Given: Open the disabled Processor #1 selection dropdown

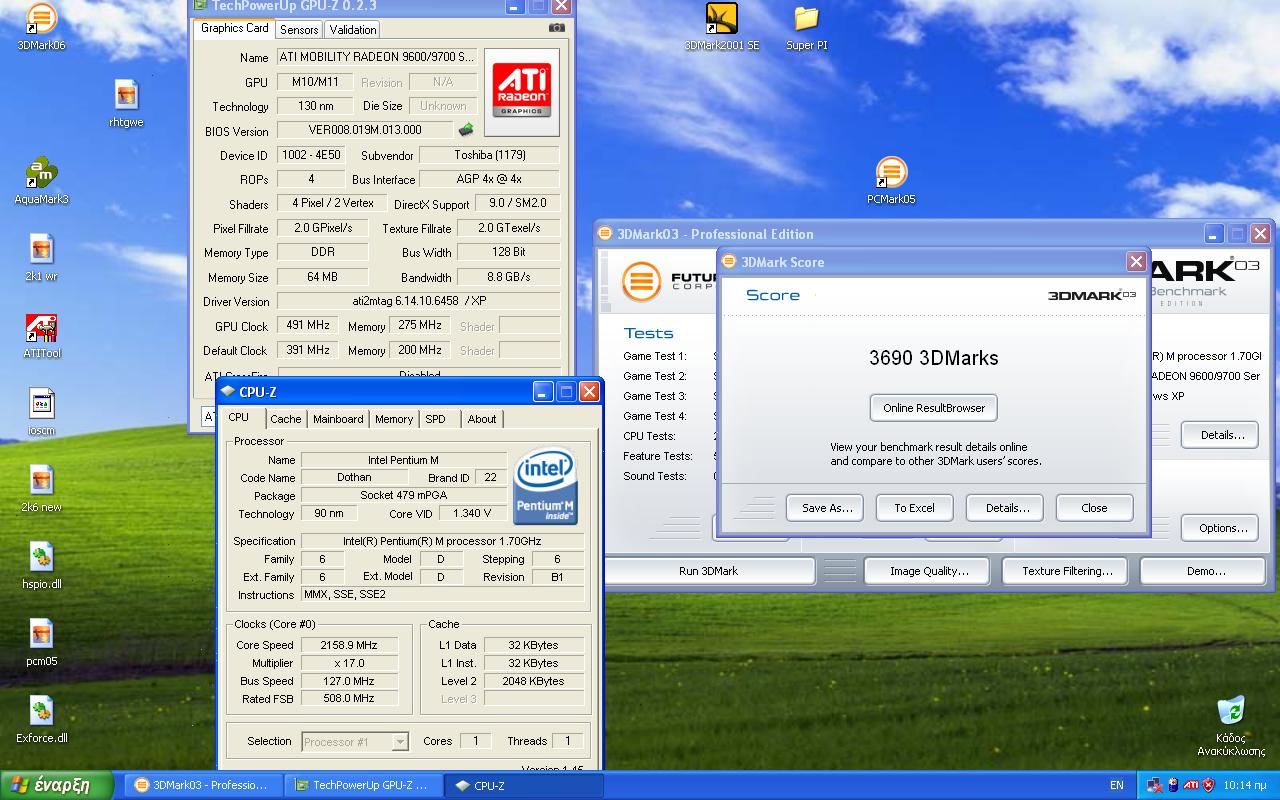Looking at the screenshot, I should (355, 741).
